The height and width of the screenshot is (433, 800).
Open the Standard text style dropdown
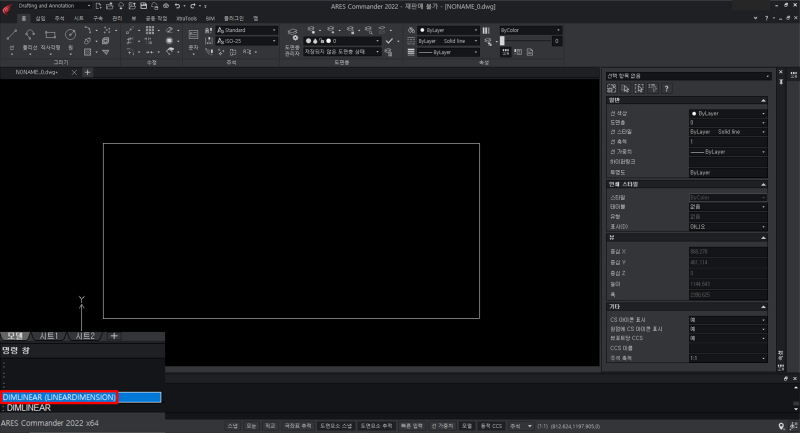247,30
